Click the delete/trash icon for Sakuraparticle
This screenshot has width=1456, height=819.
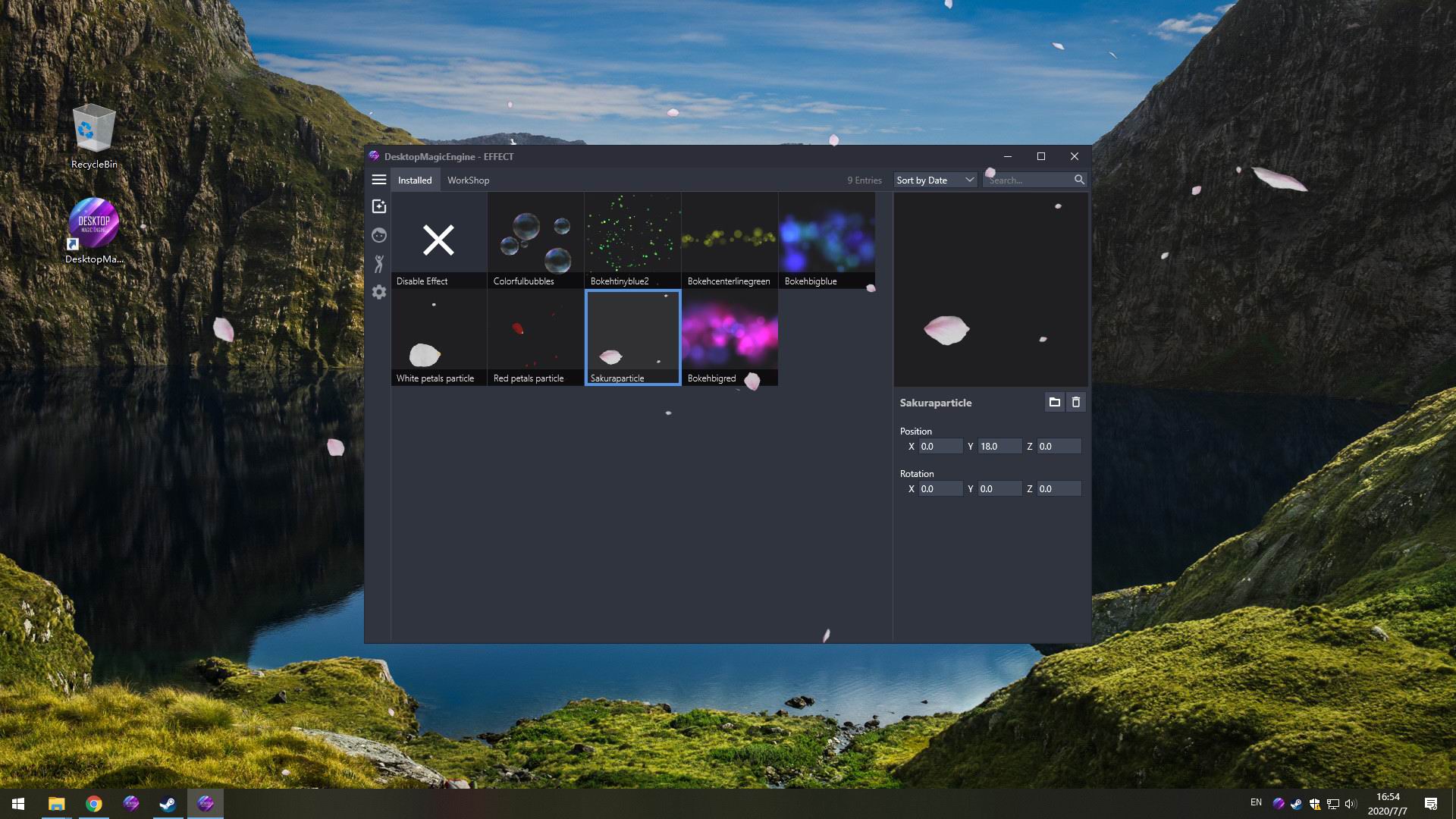1076,402
